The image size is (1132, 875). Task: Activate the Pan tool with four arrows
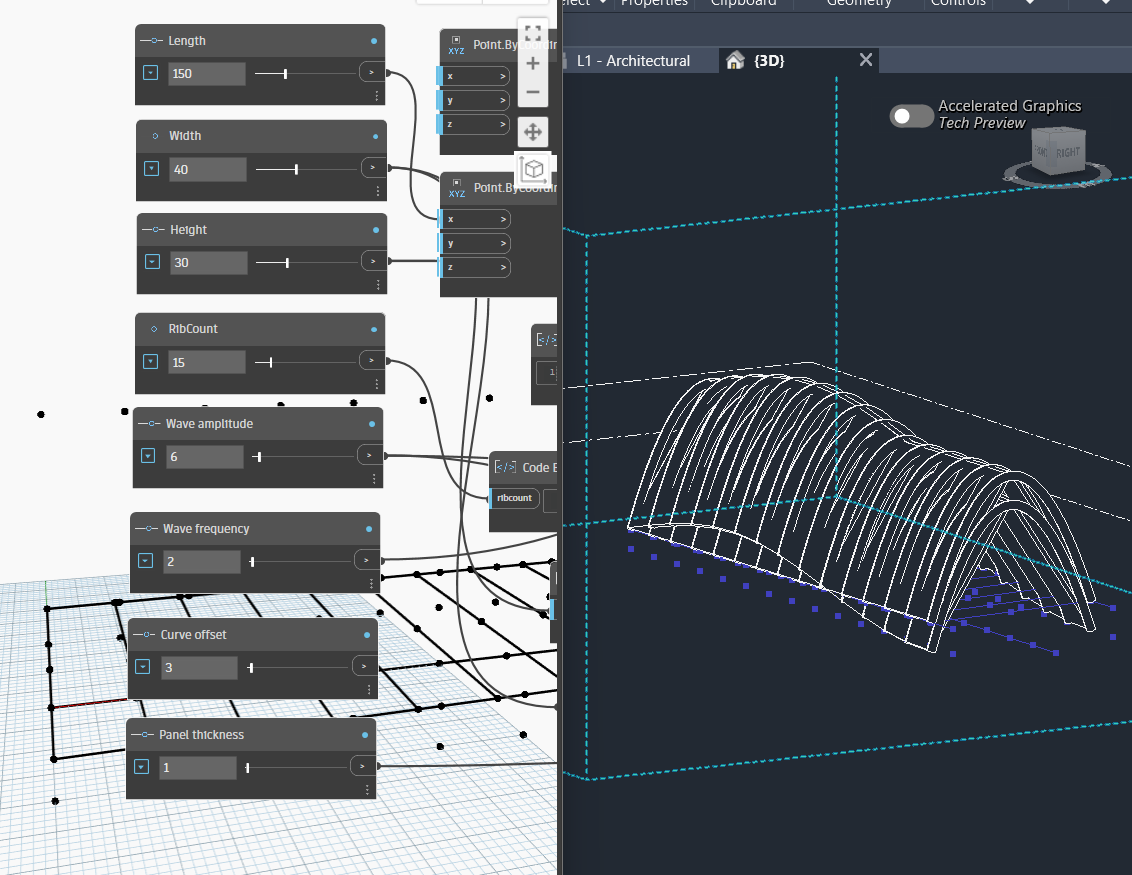[533, 131]
